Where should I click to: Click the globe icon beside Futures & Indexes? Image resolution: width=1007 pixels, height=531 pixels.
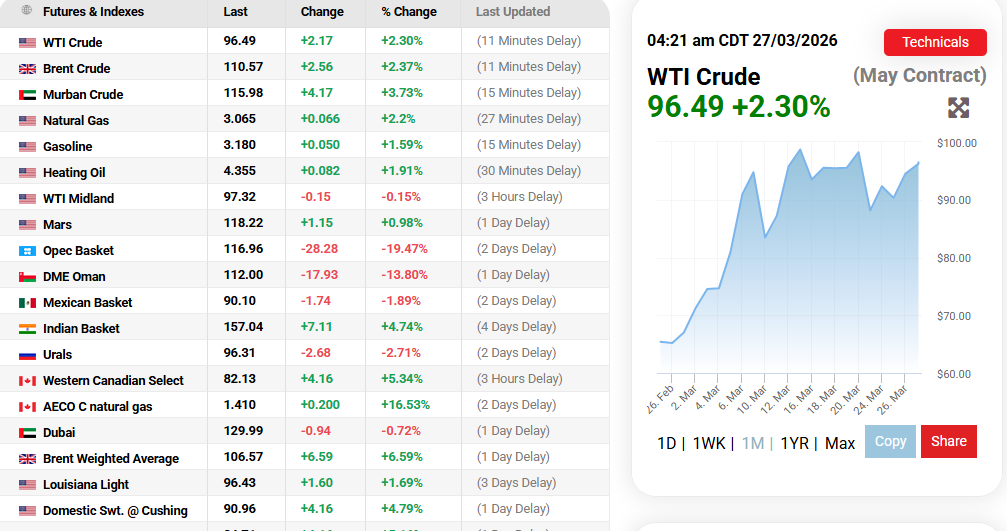26,10
